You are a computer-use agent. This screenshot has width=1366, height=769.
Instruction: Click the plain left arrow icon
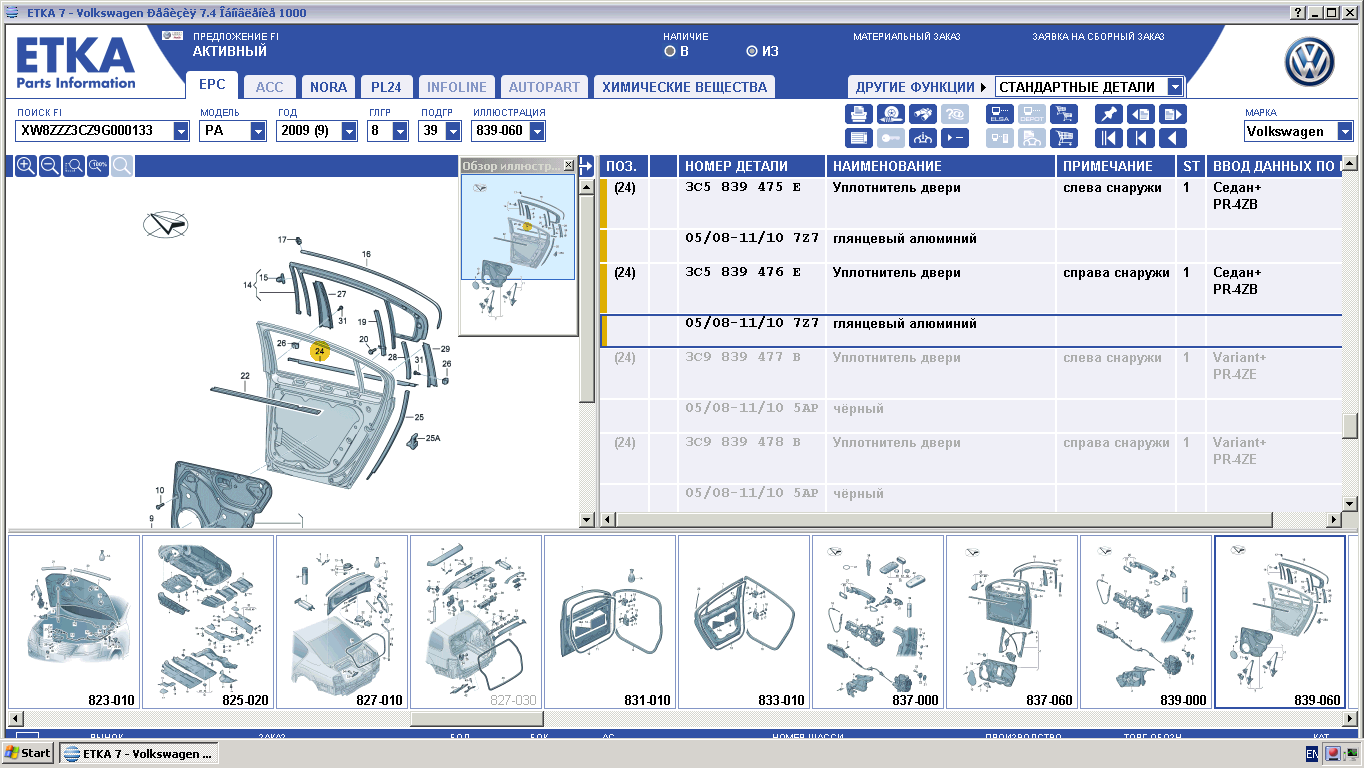point(1173,138)
